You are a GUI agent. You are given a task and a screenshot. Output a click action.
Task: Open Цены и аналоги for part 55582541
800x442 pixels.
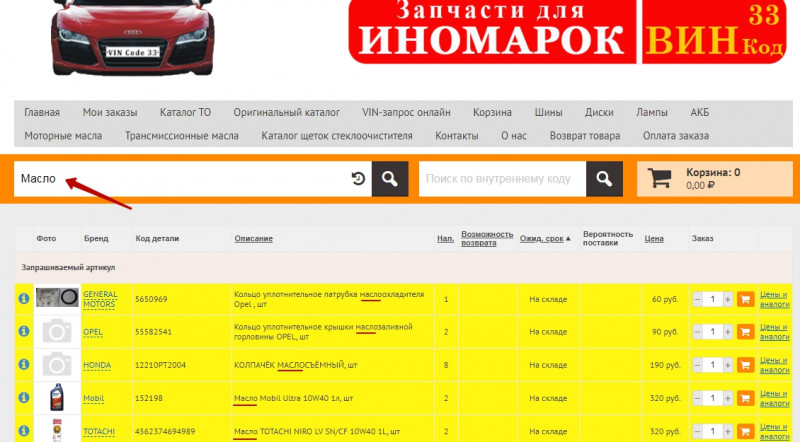[774, 332]
